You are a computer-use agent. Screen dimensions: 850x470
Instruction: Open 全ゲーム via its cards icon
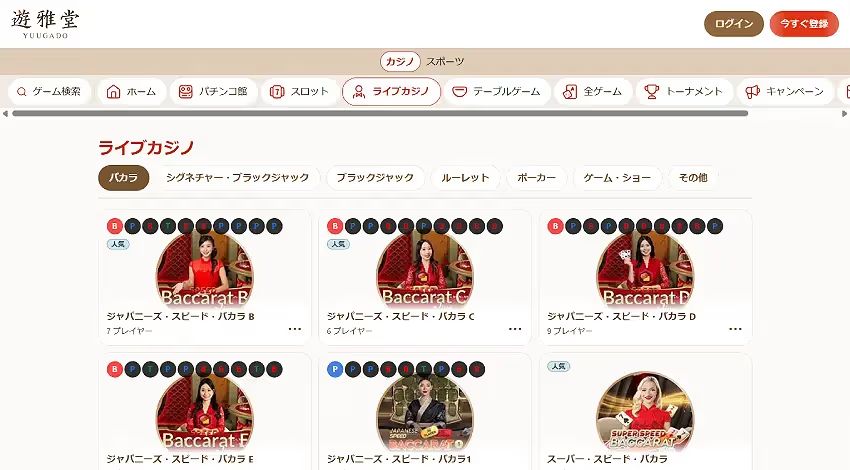[570, 92]
